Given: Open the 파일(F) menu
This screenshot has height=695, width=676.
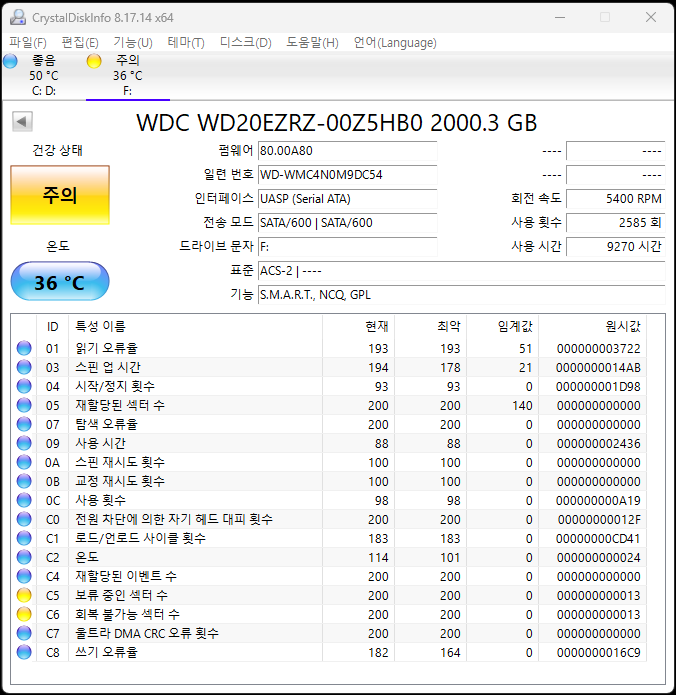Looking at the screenshot, I should click(x=28, y=43).
